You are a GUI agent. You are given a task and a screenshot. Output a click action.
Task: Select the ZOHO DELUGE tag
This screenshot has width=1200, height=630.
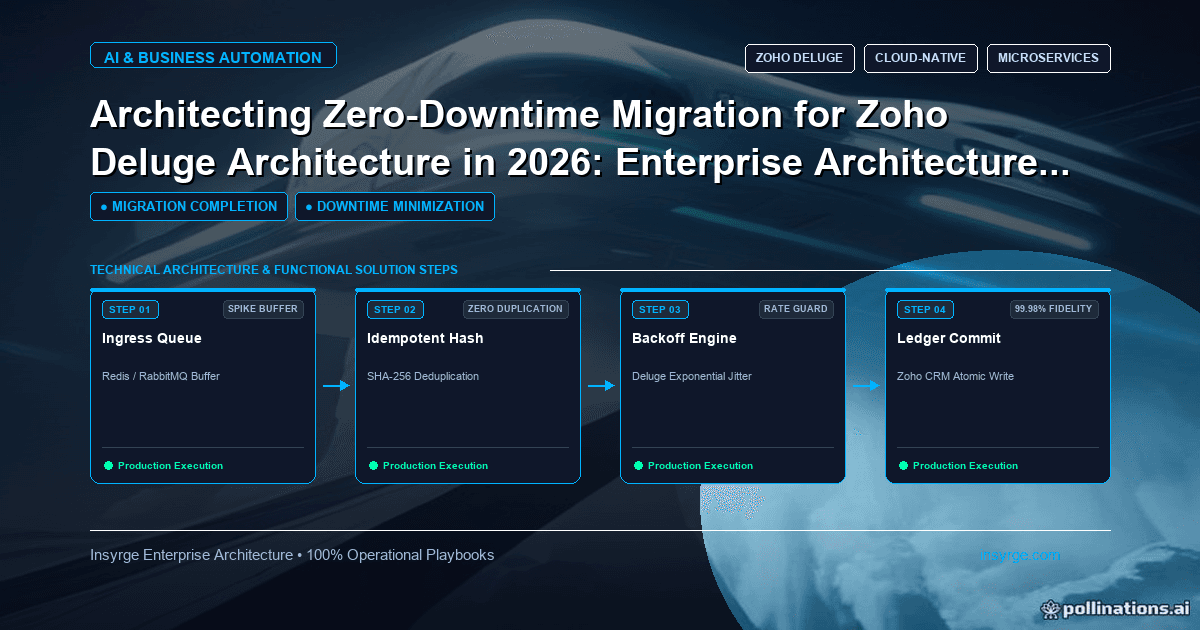tap(800, 58)
